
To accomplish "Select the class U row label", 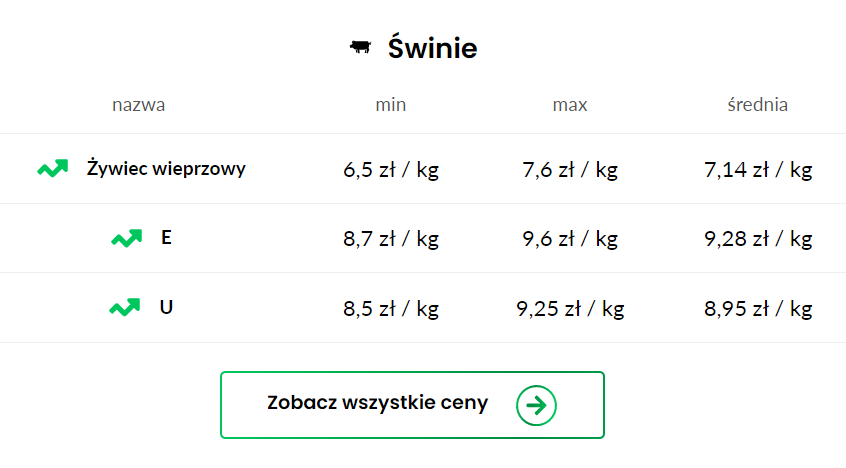I will pyautogui.click(x=166, y=307).
